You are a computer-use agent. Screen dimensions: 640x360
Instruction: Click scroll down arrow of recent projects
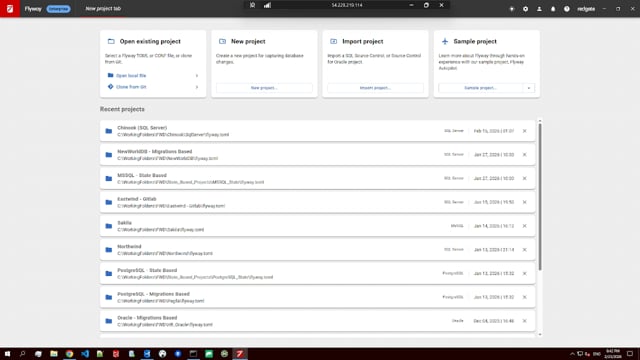pos(540,334)
